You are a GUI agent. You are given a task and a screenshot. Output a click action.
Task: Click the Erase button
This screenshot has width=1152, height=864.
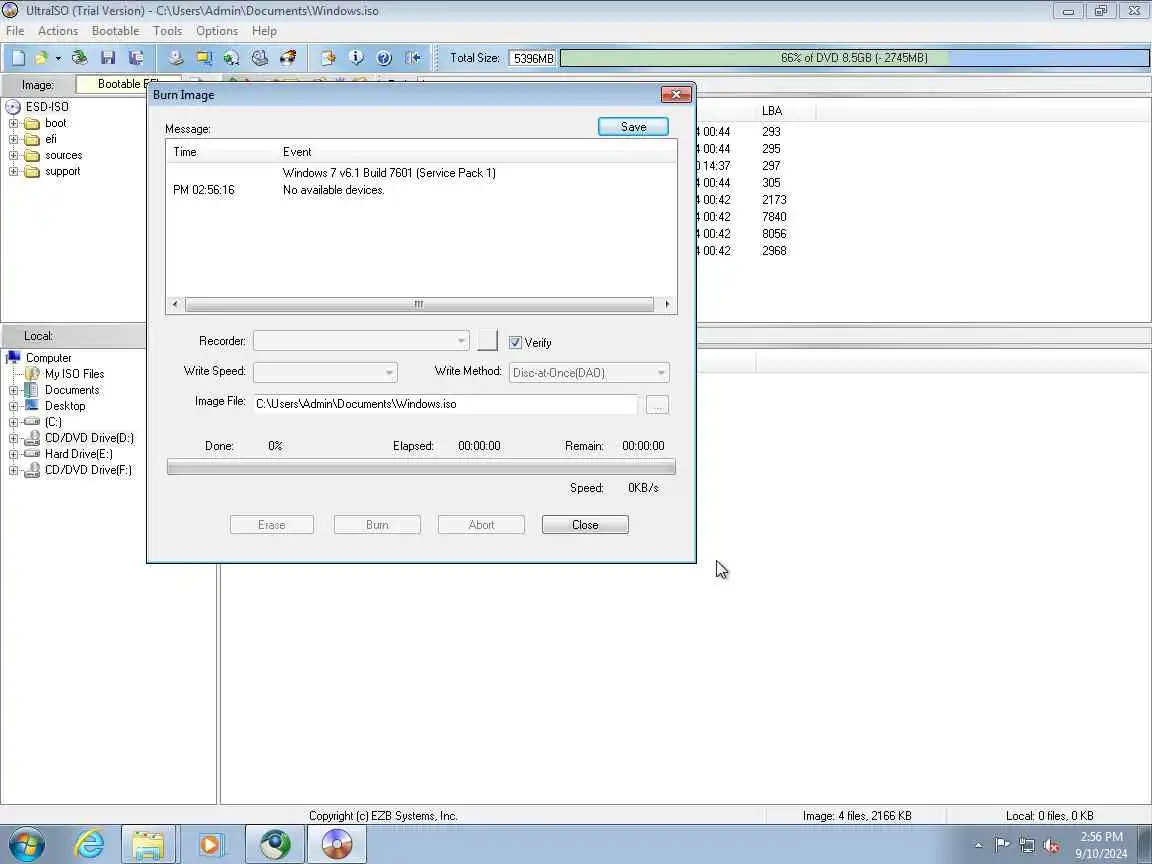pos(272,525)
